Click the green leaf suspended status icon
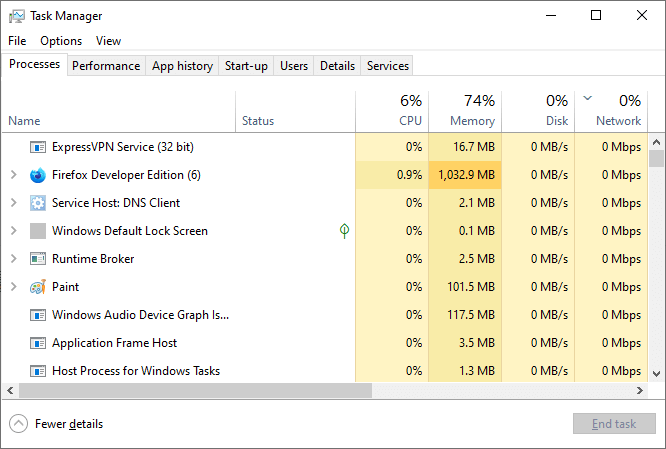The image size is (666, 449). pyautogui.click(x=344, y=231)
